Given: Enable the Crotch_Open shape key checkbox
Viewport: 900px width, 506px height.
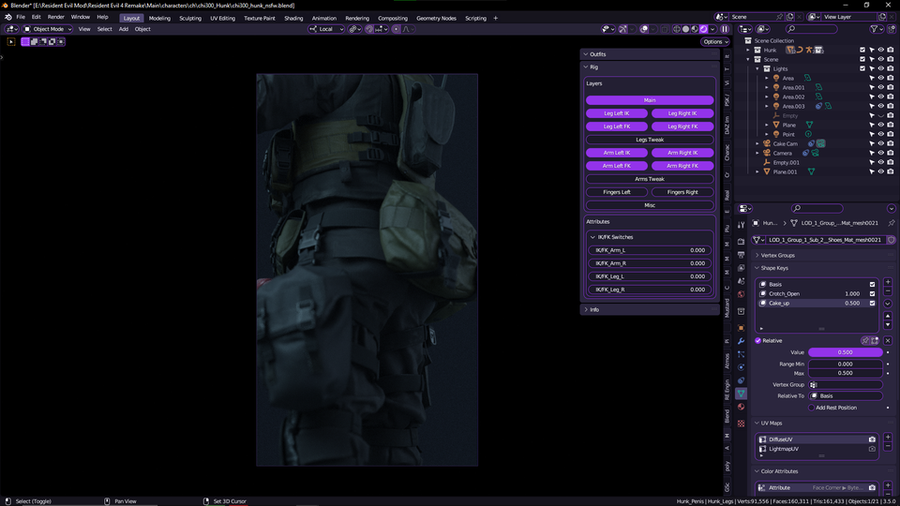Looking at the screenshot, I should [x=872, y=294].
